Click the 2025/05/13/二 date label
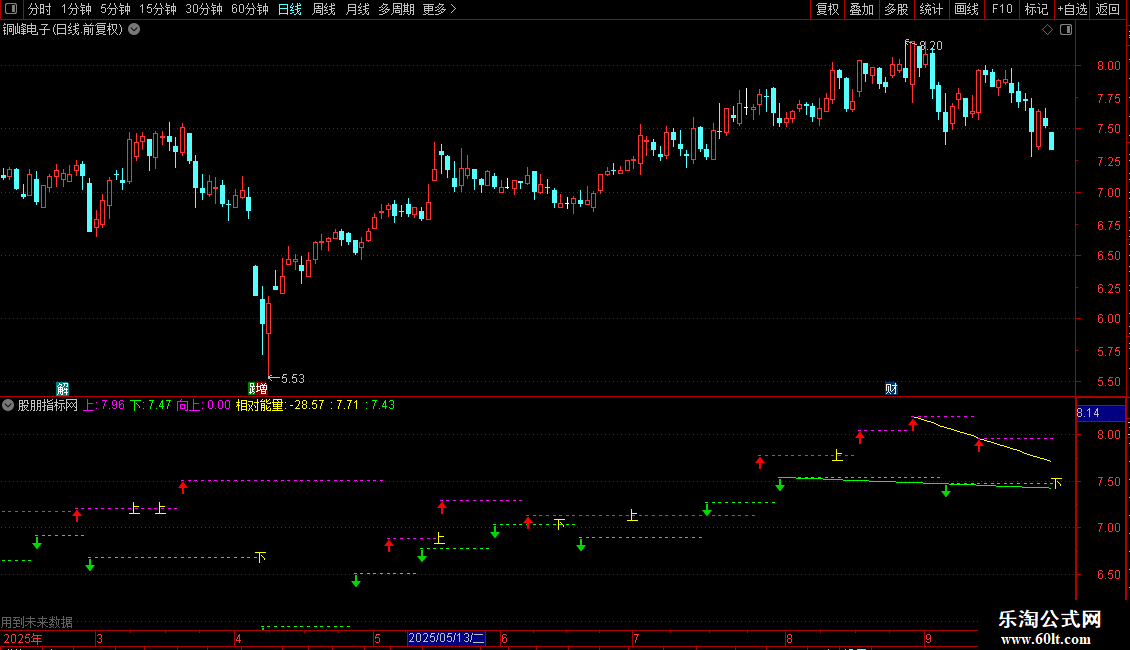Viewport: 1130px width, 650px height. point(446,638)
